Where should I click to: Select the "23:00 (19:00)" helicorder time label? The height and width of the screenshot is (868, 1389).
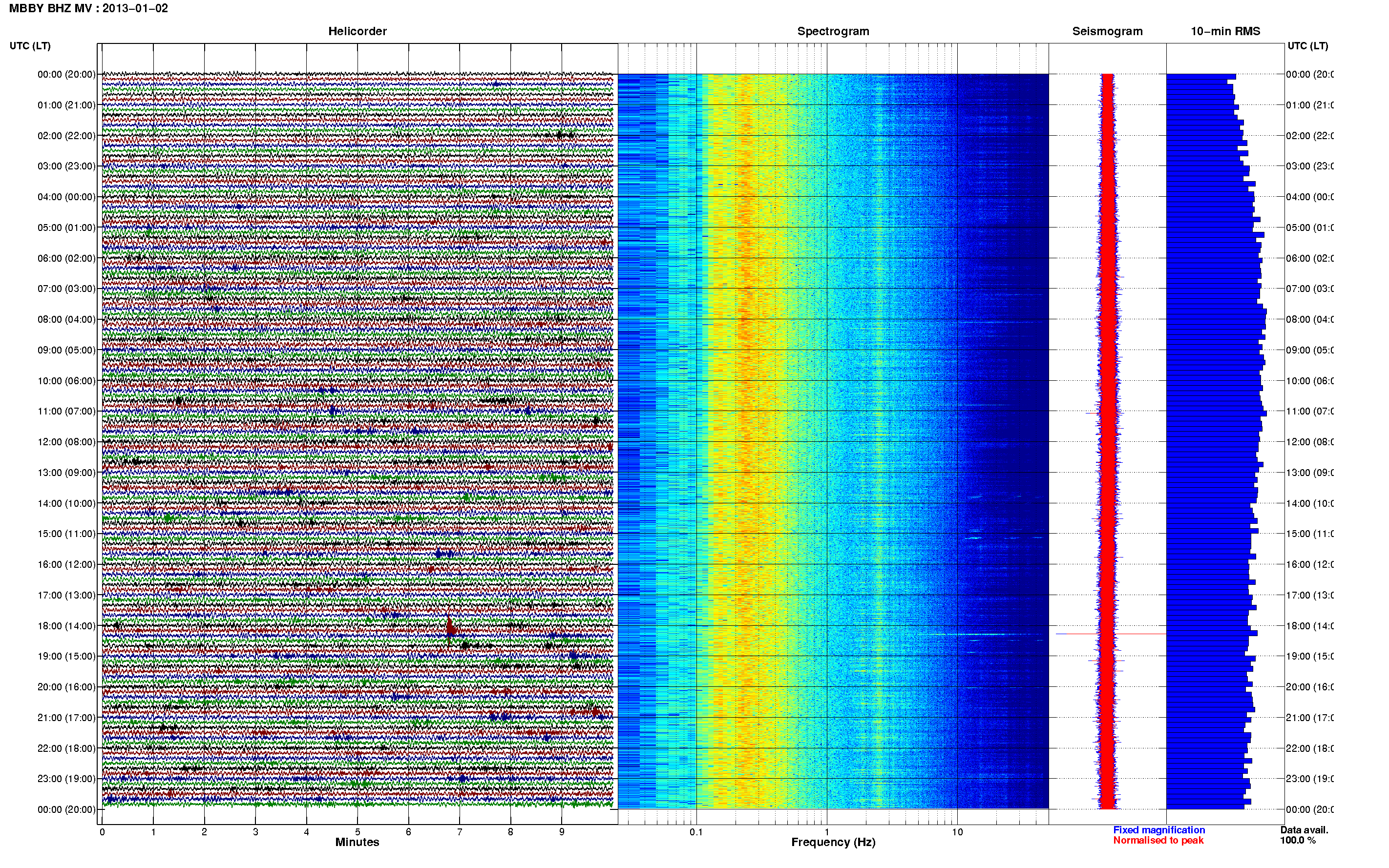66,779
